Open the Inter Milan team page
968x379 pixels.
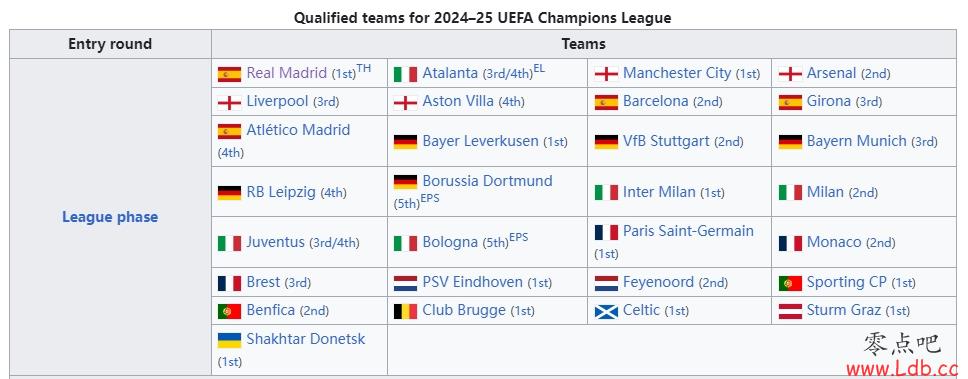pyautogui.click(x=659, y=192)
